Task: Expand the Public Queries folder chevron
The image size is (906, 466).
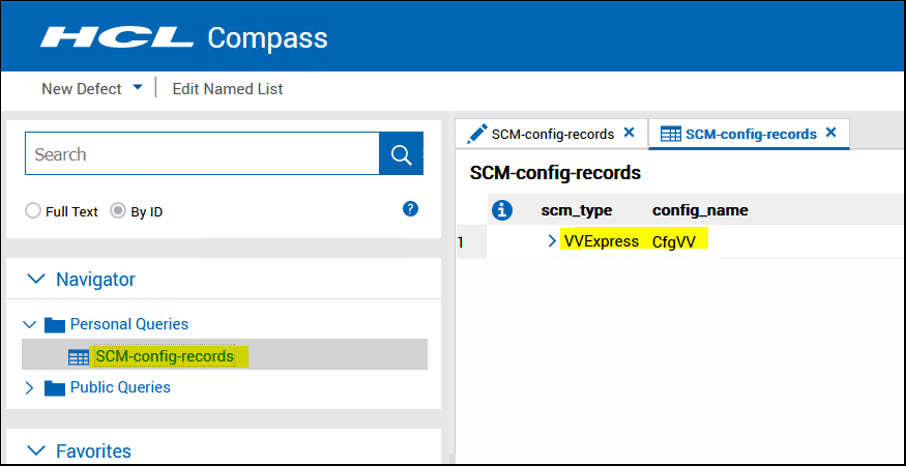Action: pos(29,387)
